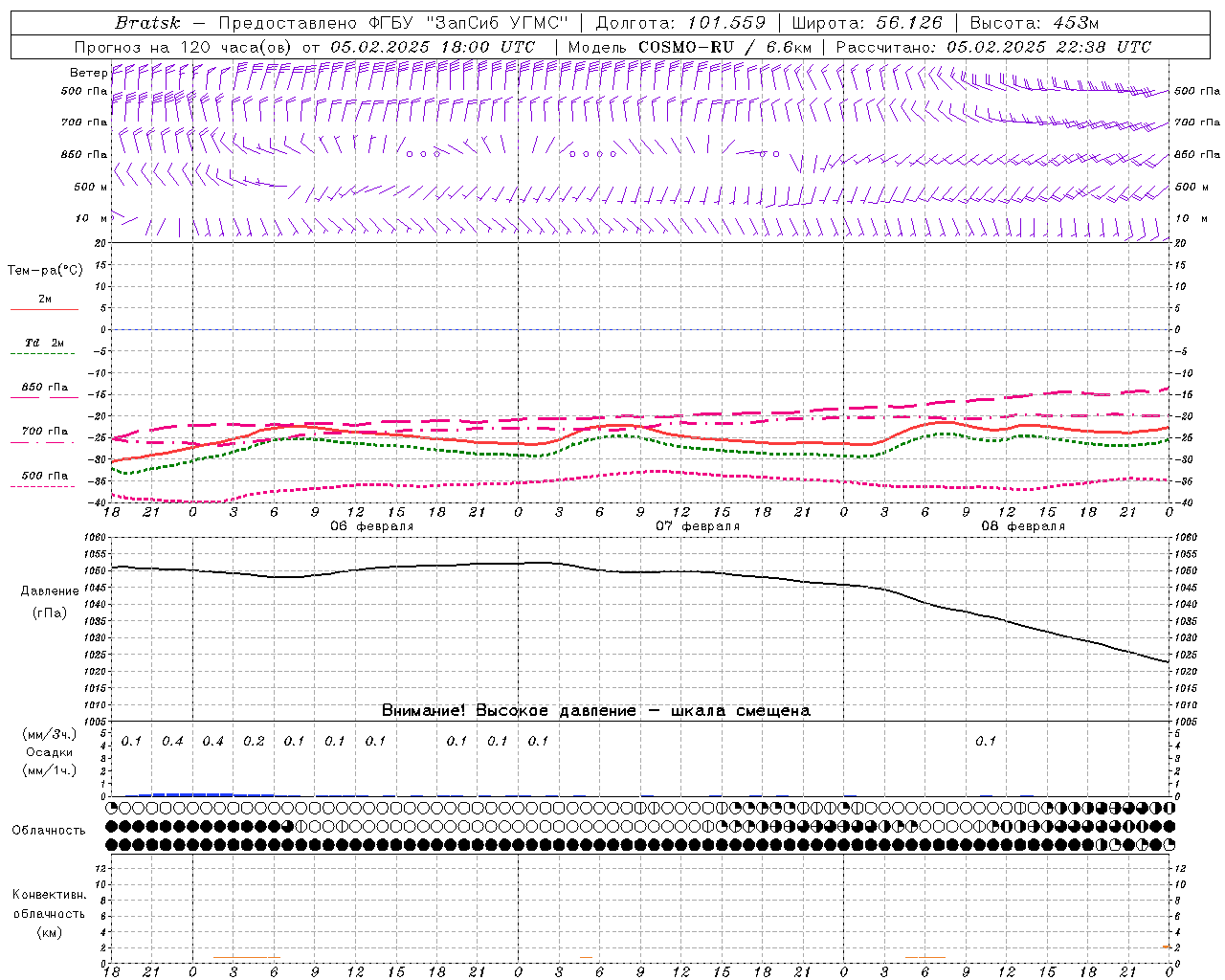The width and height of the screenshot is (1225, 980).
Task: Click the (км) unit under convective cloudiness
Action: tap(49, 932)
